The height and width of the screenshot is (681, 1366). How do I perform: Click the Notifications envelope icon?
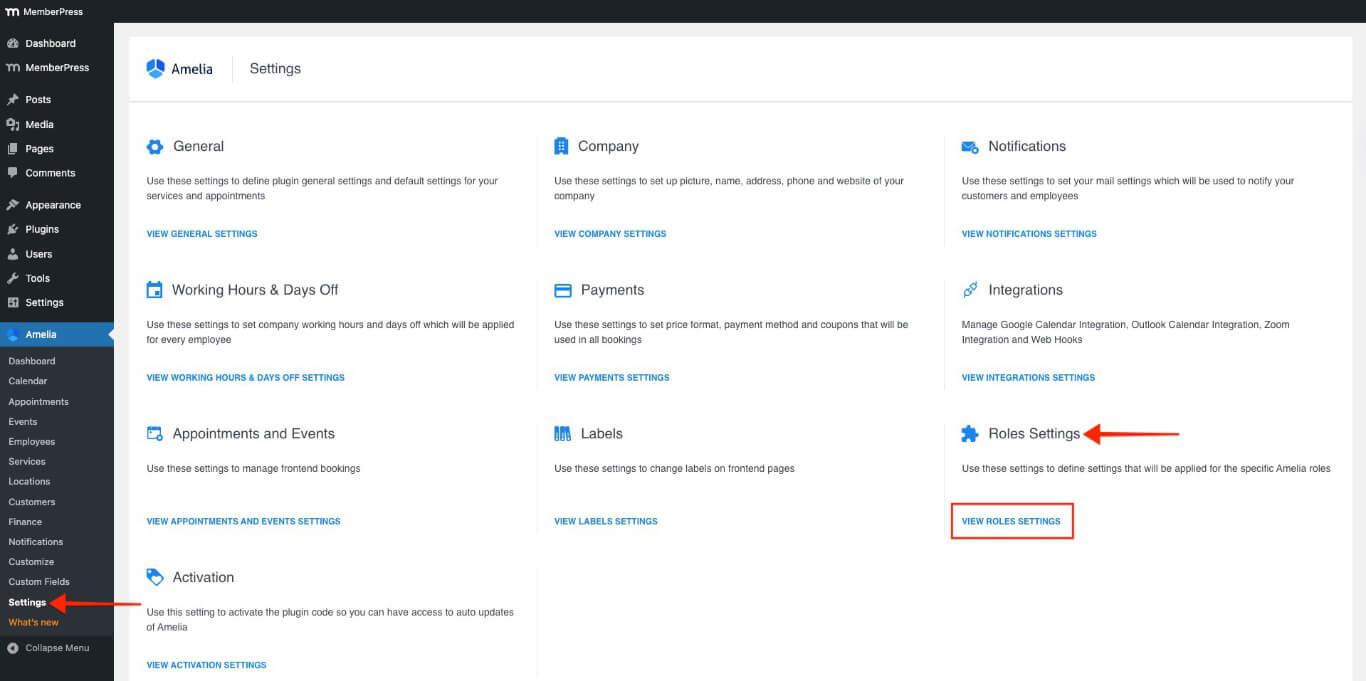pyautogui.click(x=969, y=147)
